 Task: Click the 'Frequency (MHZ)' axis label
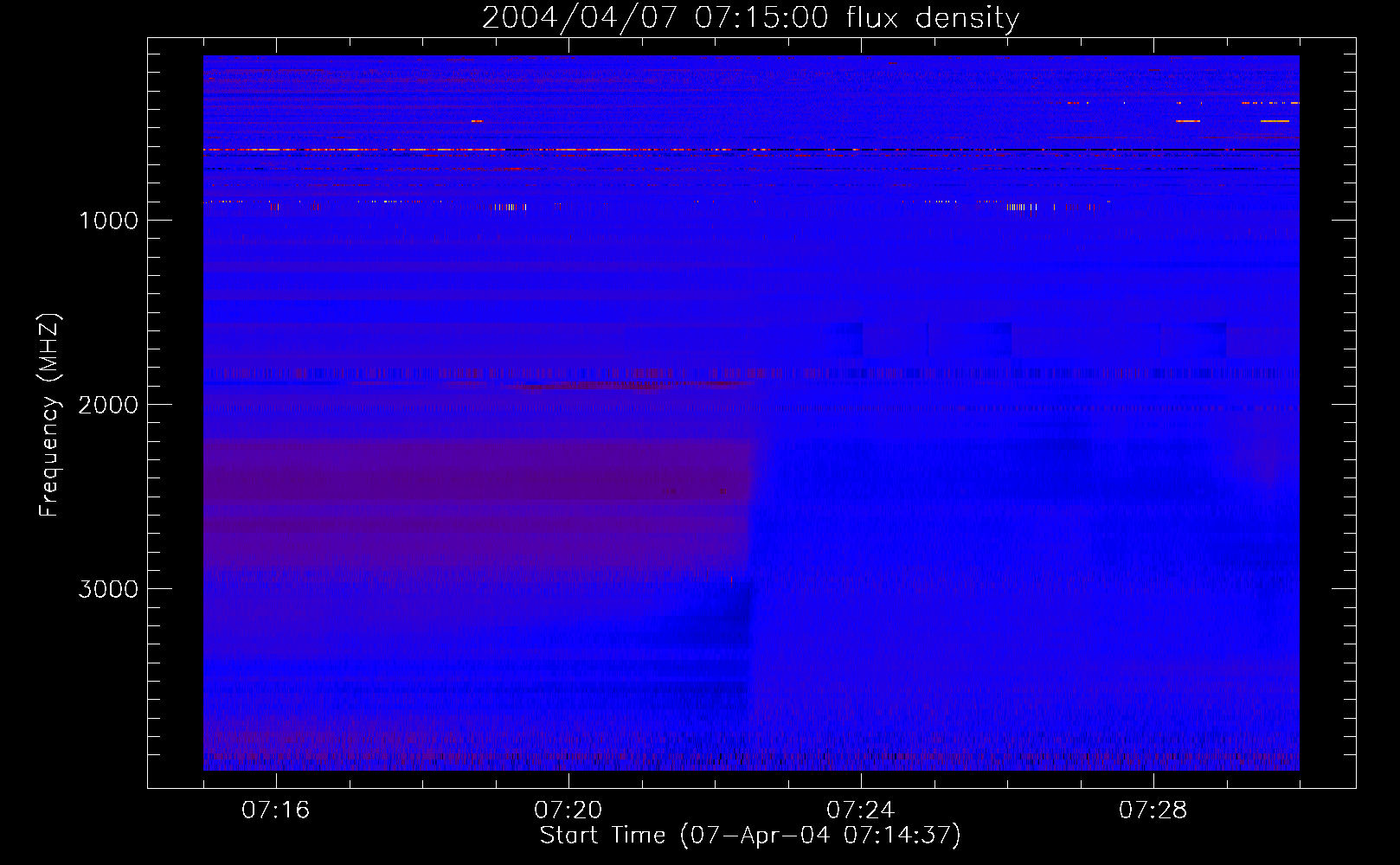[x=49, y=415]
